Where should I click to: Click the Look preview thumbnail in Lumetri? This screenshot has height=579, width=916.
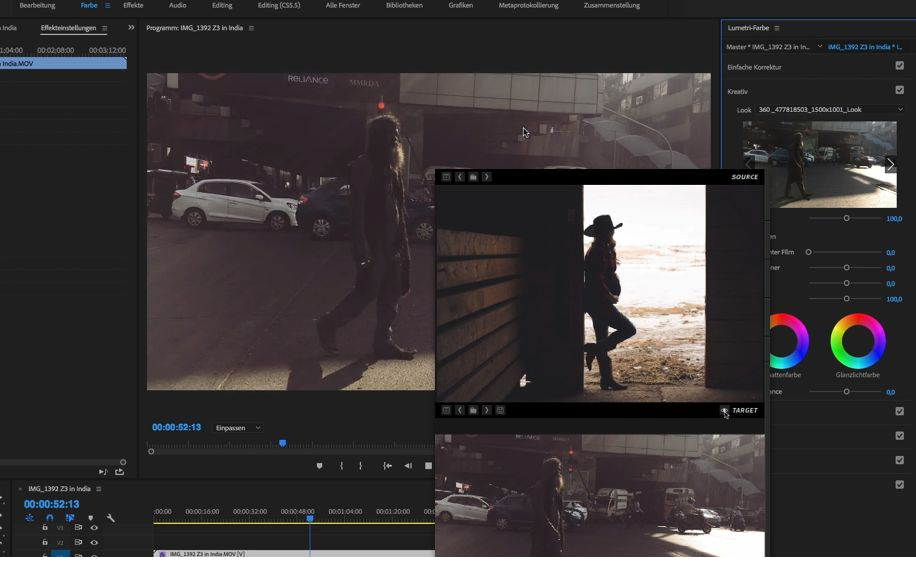(819, 164)
